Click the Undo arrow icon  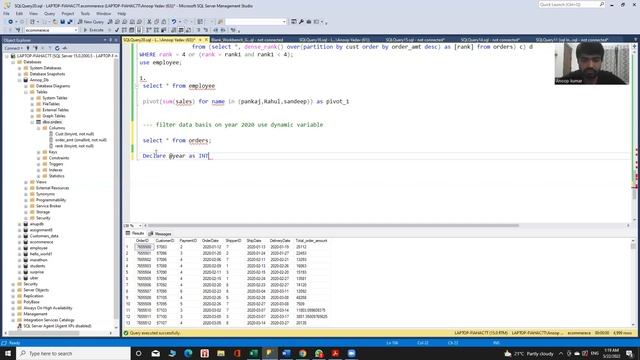[174, 22]
